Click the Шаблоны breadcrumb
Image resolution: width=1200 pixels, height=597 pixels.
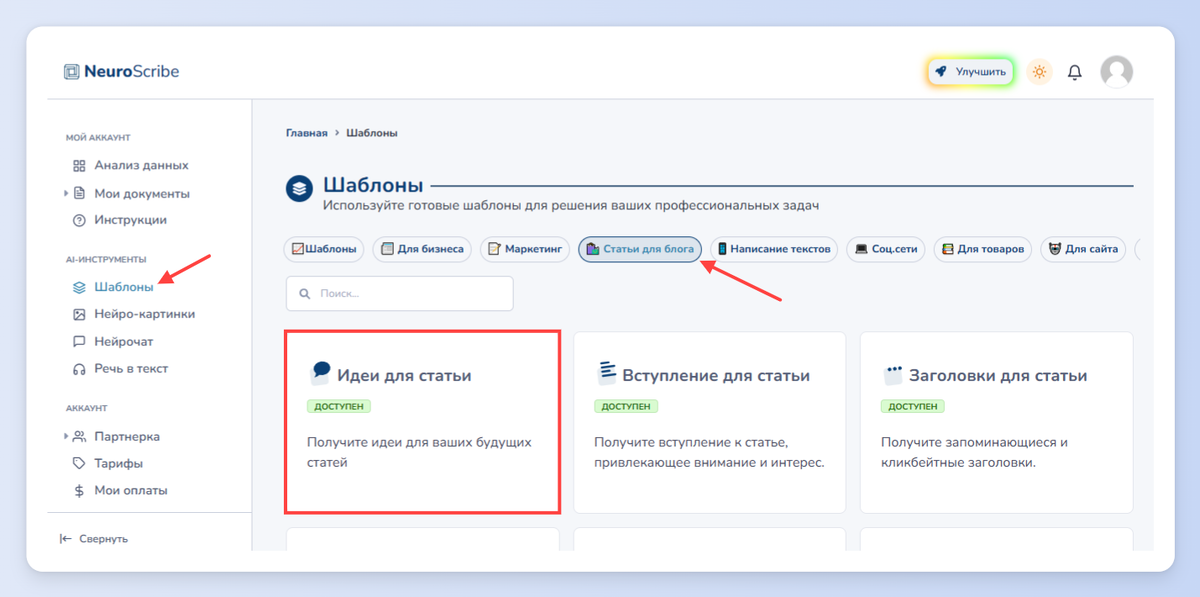coord(372,133)
